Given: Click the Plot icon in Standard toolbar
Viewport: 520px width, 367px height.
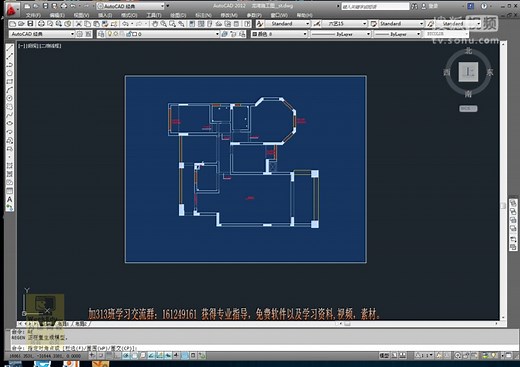Looking at the screenshot, I should (x=41, y=24).
